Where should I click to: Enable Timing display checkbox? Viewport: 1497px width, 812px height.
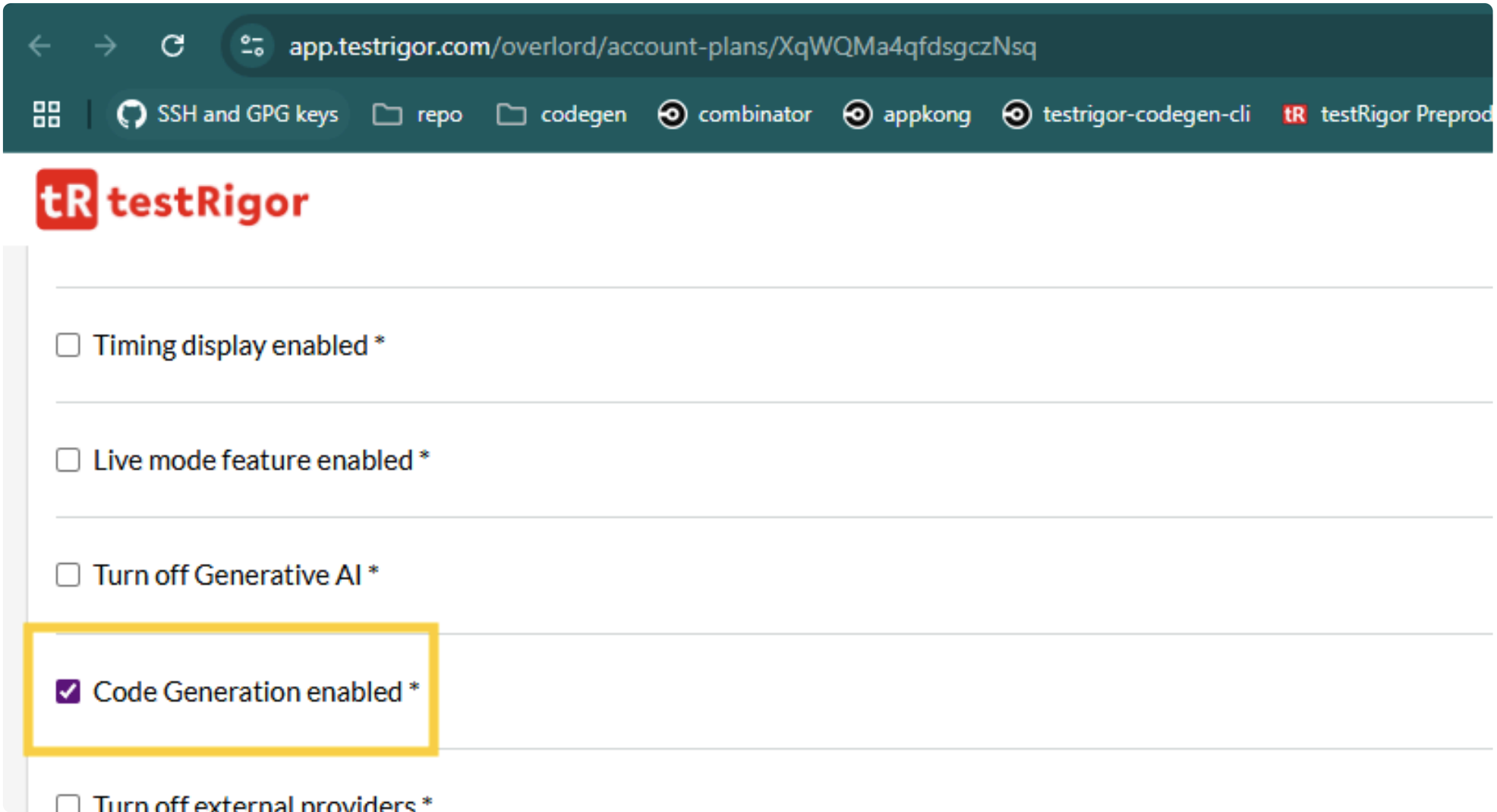[x=68, y=345]
